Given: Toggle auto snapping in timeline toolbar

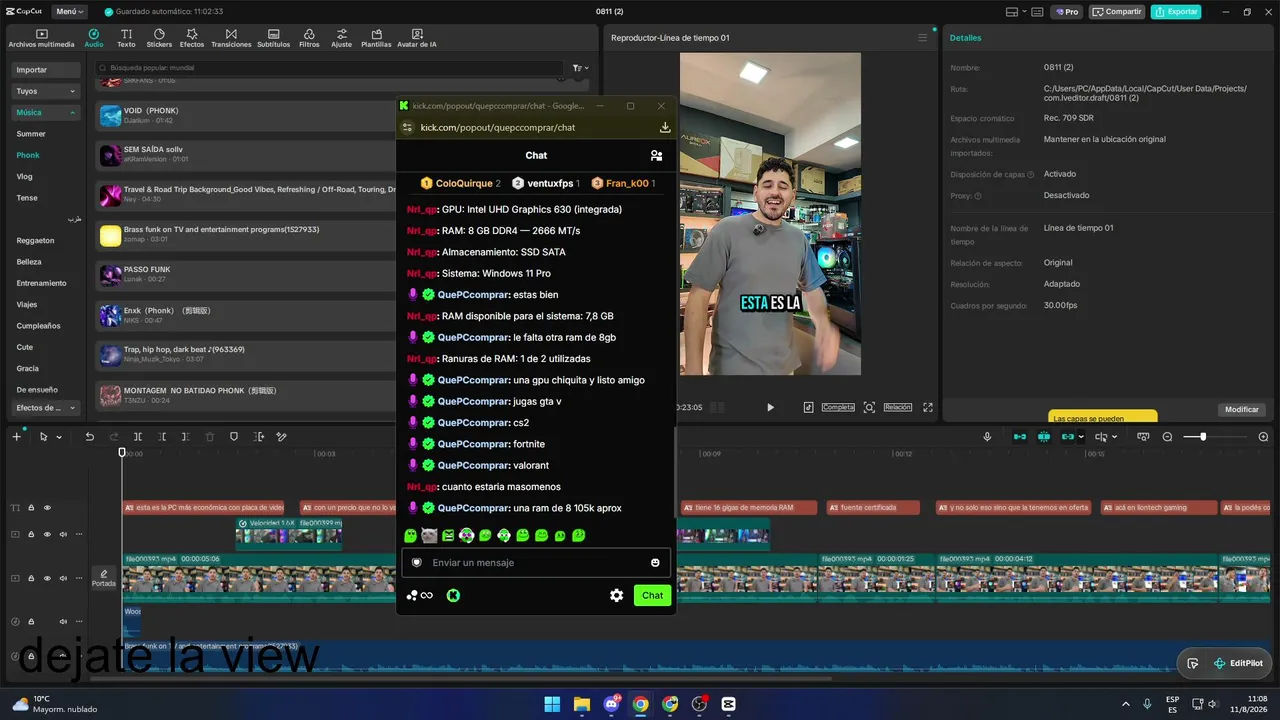Looking at the screenshot, I should 1044,437.
